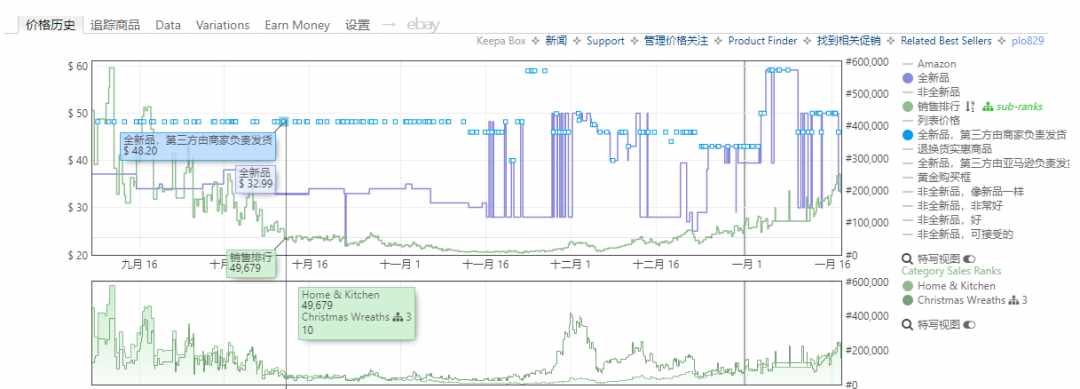Open the green sub-ranks hierarchy icon
The height and width of the screenshot is (389, 1080).
pyautogui.click(x=988, y=107)
